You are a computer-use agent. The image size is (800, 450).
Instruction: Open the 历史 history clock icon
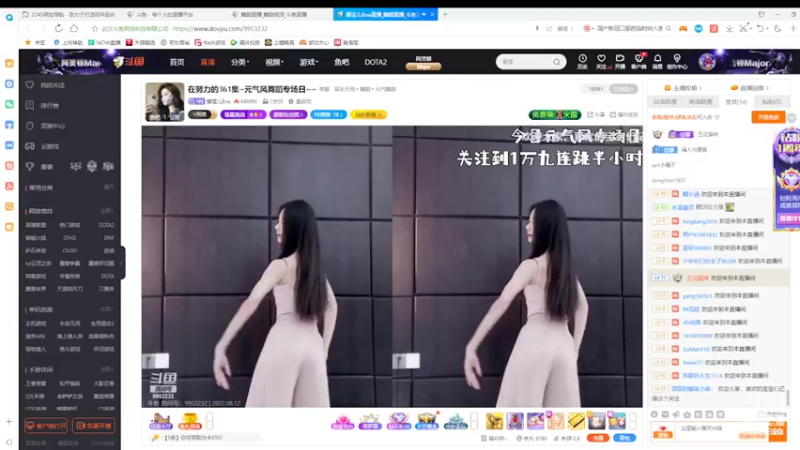point(582,61)
